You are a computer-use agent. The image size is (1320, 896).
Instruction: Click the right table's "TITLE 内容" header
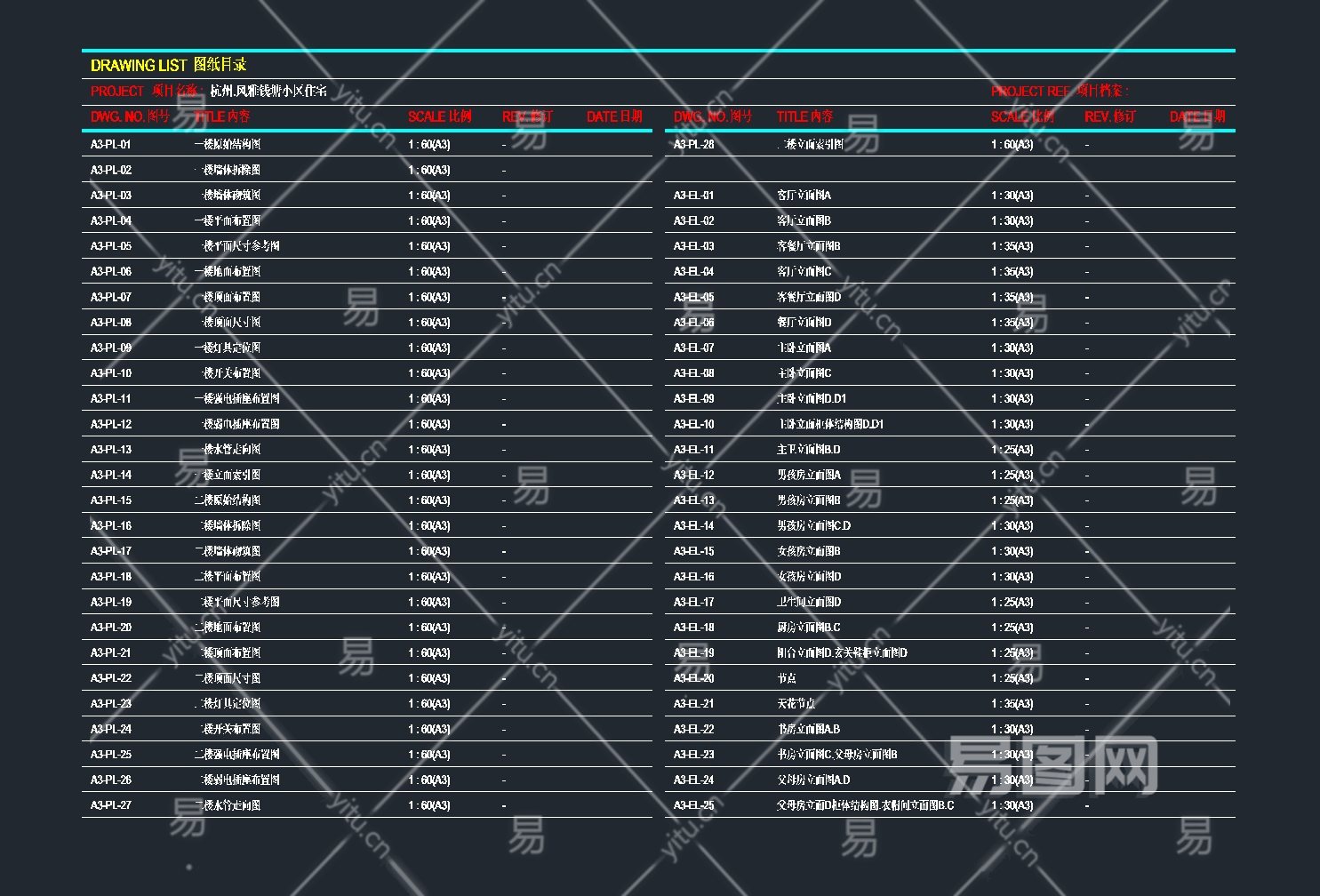[x=804, y=116]
